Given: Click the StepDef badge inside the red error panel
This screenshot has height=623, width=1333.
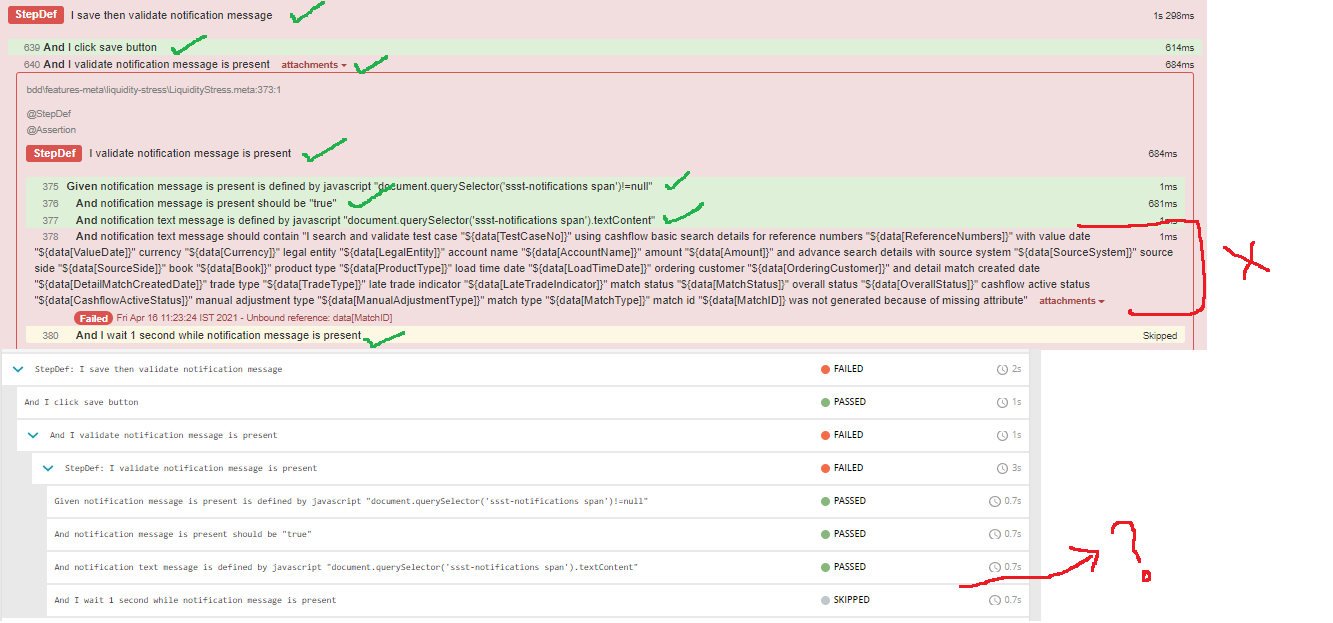Looking at the screenshot, I should click(53, 153).
